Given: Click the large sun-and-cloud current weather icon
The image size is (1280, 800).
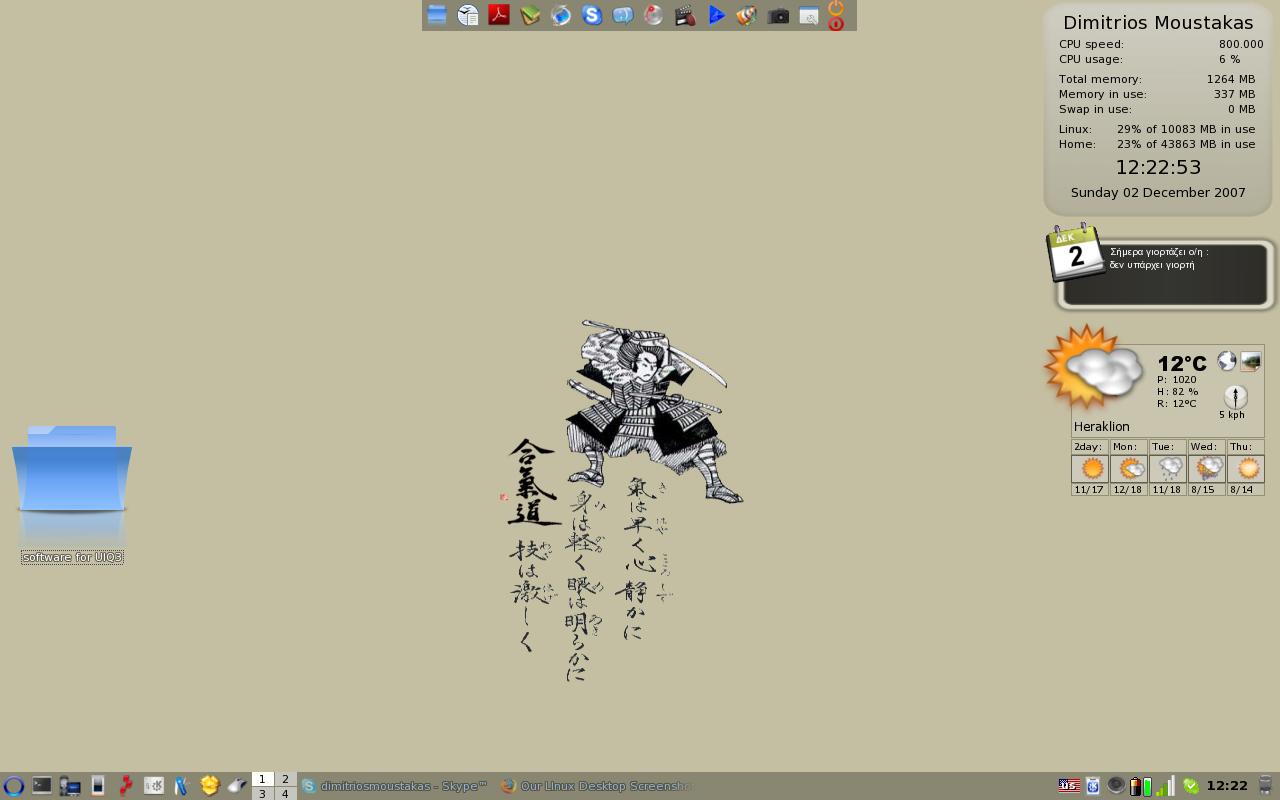Looking at the screenshot, I should point(1094,367).
